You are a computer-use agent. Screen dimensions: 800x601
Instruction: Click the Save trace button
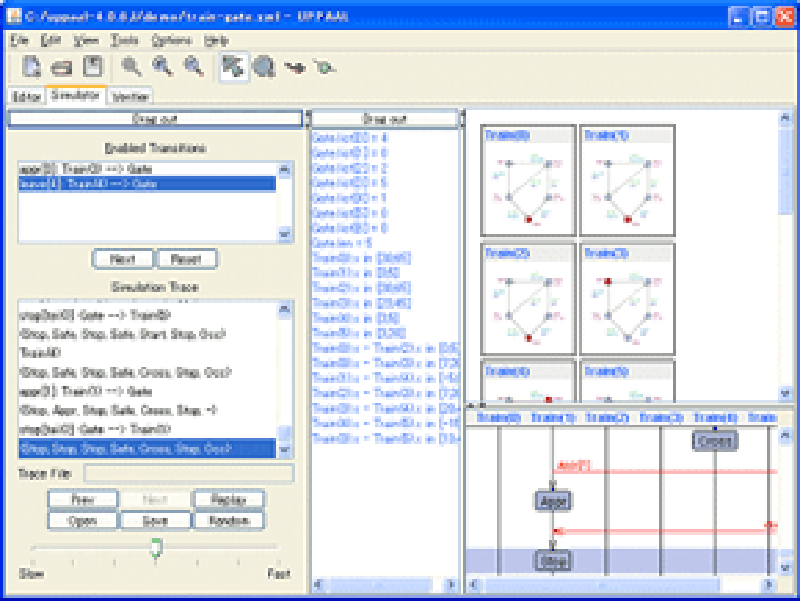155,520
